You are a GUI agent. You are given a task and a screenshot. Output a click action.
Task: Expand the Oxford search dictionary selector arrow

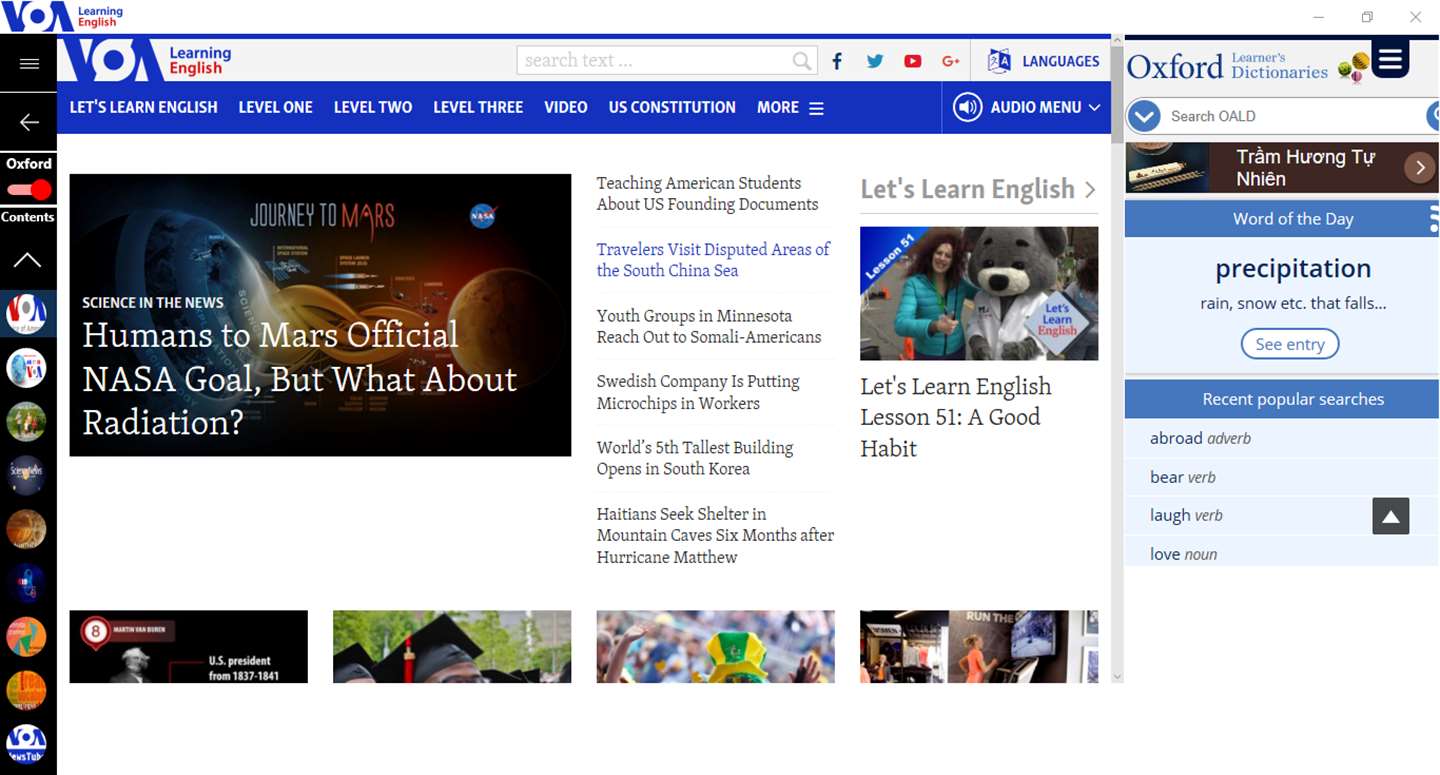pyautogui.click(x=1143, y=116)
